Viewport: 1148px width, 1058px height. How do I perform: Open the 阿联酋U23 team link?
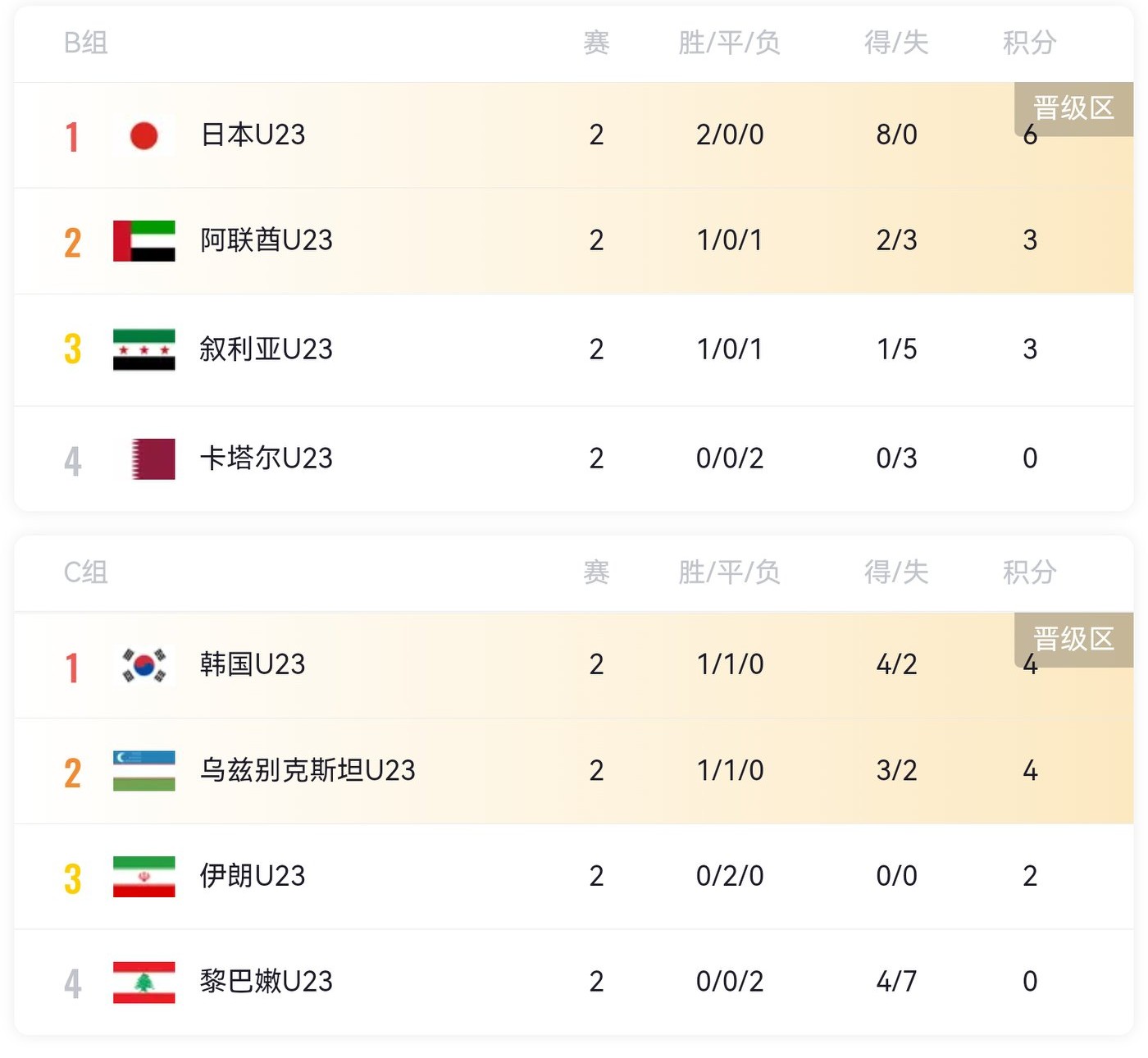(x=266, y=240)
